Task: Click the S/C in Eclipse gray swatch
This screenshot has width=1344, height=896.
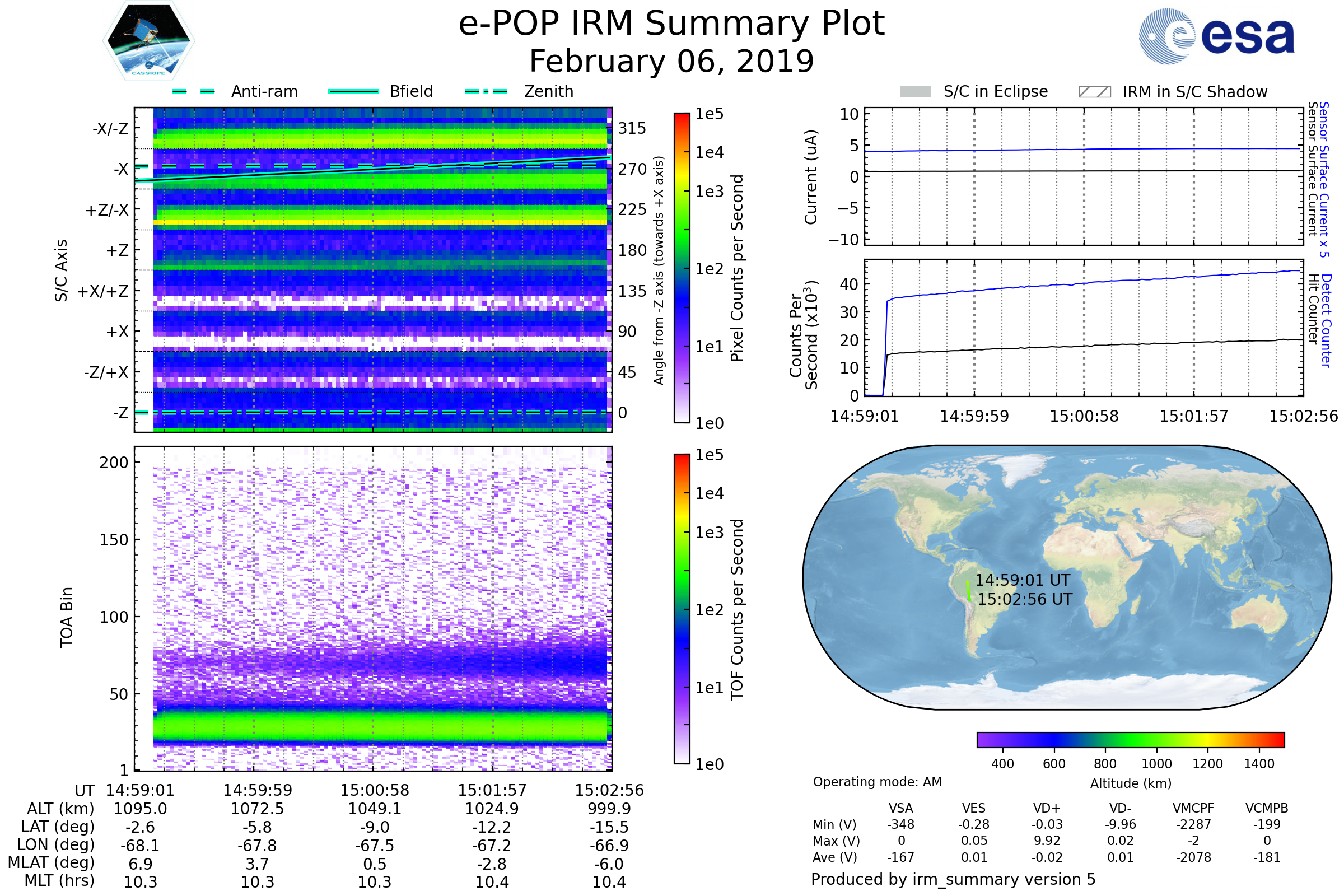Action: [915, 92]
